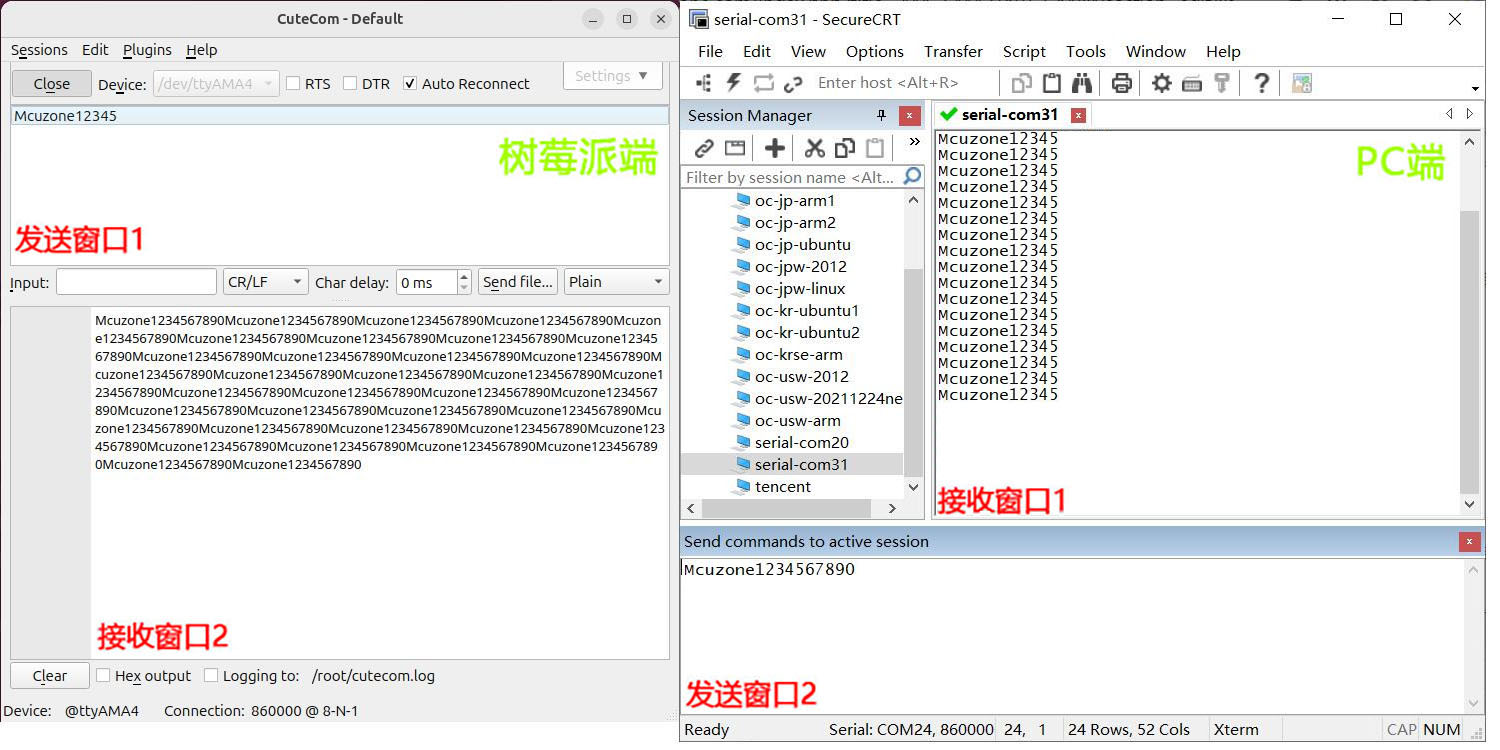This screenshot has height=750, width=1500.
Task: Click the Copy icon in Session Manager toolbar
Action: pyautogui.click(x=845, y=149)
